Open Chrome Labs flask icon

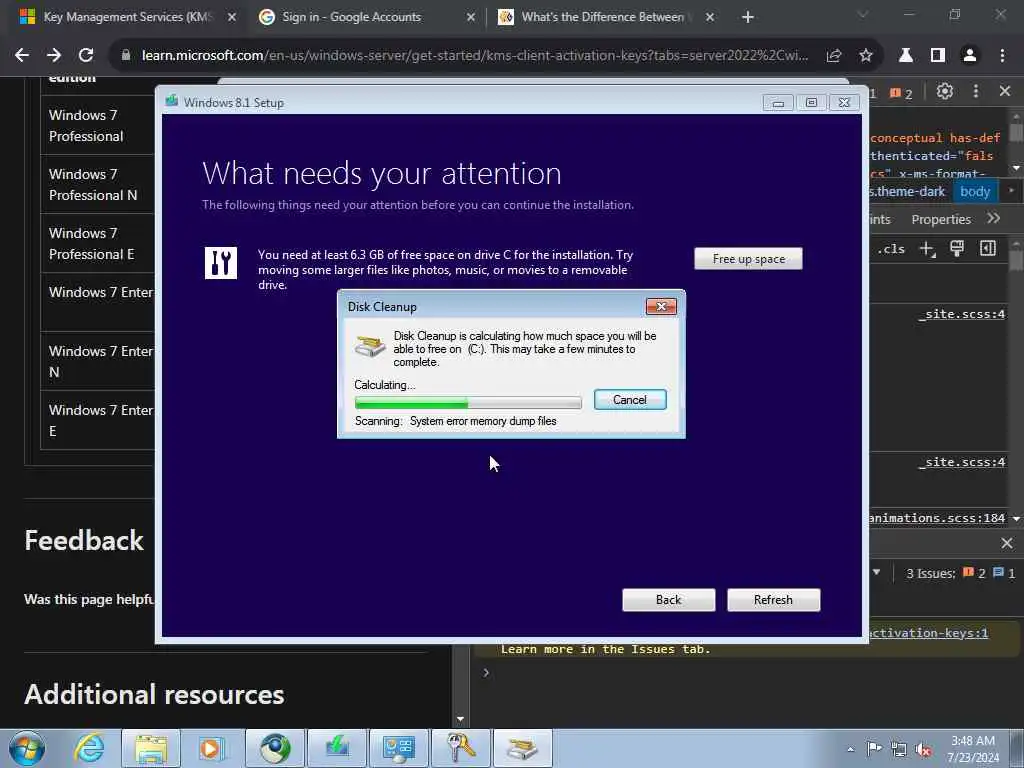(906, 56)
